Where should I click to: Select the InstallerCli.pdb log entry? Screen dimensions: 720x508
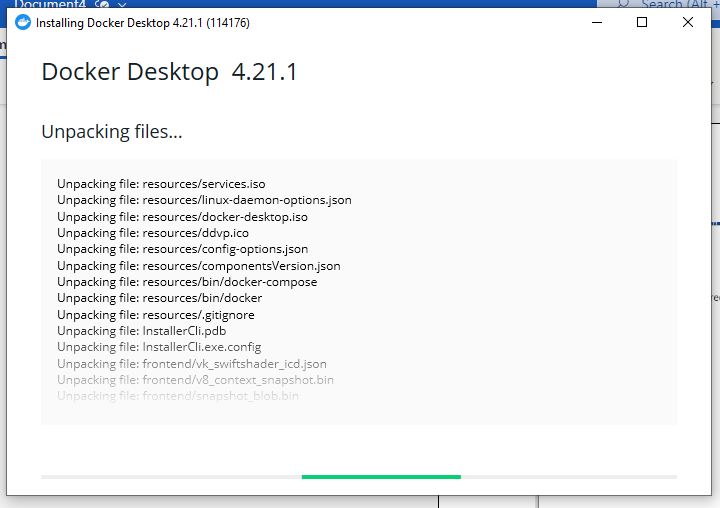pyautogui.click(x=135, y=331)
